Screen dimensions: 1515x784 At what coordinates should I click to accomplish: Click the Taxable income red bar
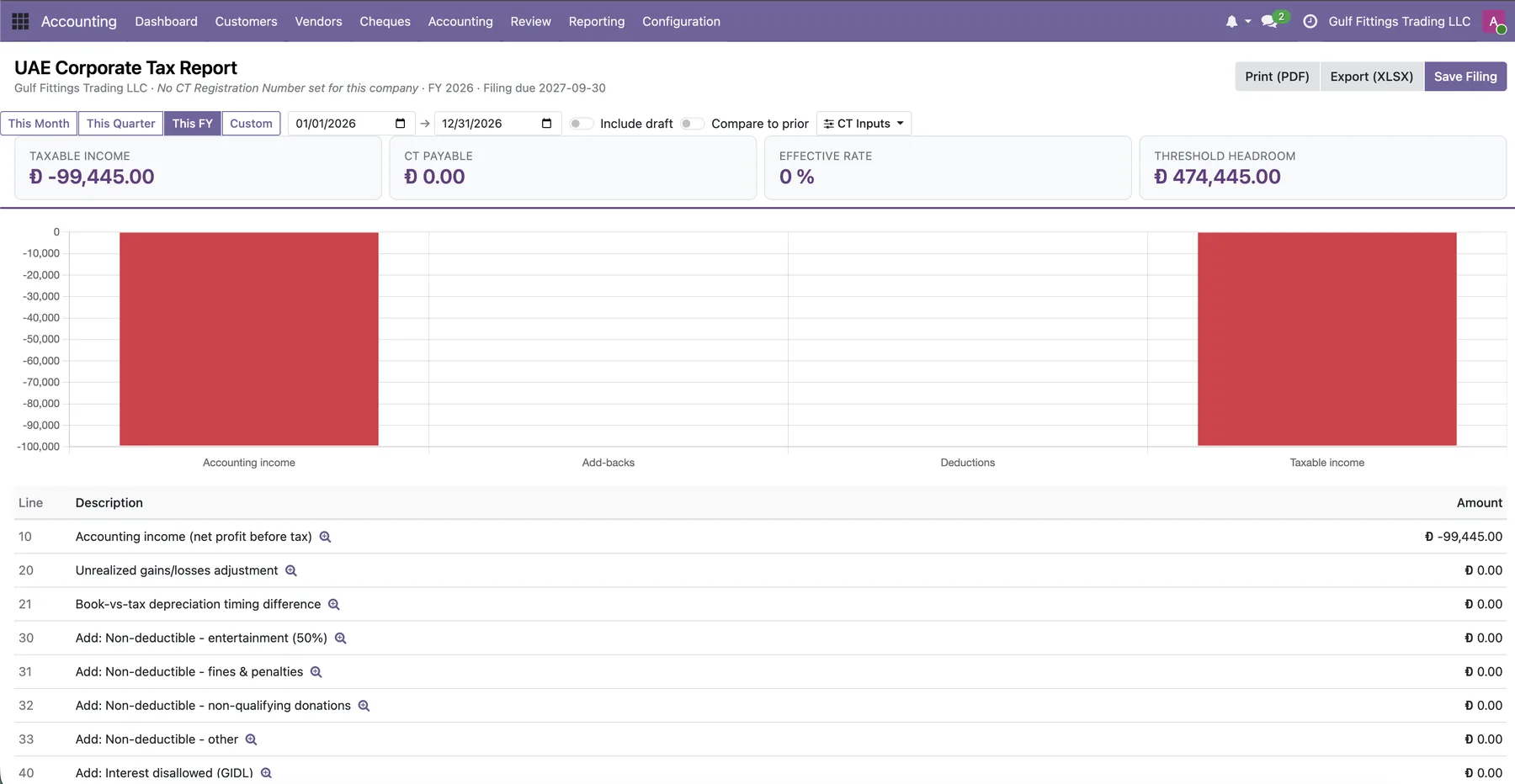[x=1327, y=339]
